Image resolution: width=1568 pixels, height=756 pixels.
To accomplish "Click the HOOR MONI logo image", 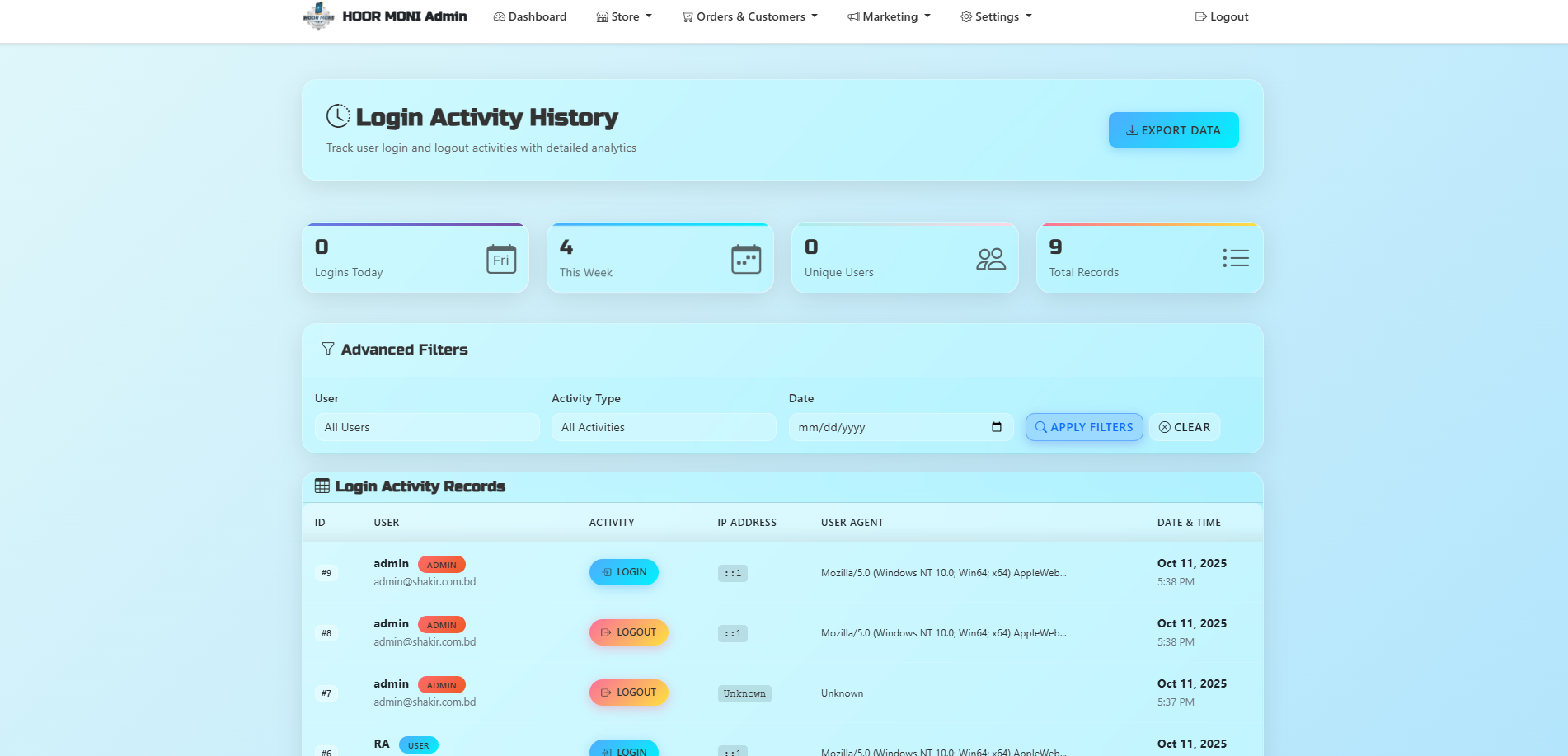I will 318,16.
